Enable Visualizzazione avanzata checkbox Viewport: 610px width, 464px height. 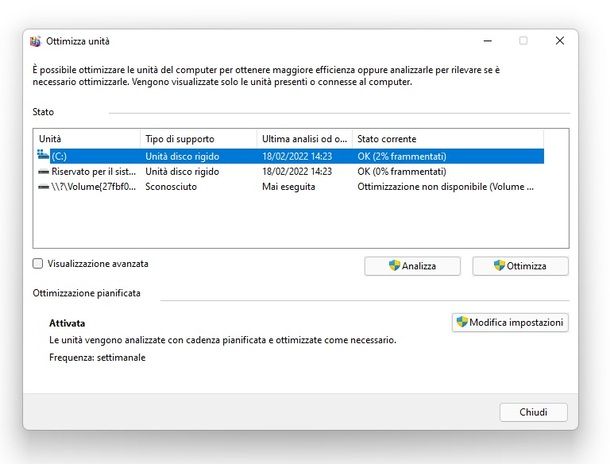pyautogui.click(x=38, y=264)
